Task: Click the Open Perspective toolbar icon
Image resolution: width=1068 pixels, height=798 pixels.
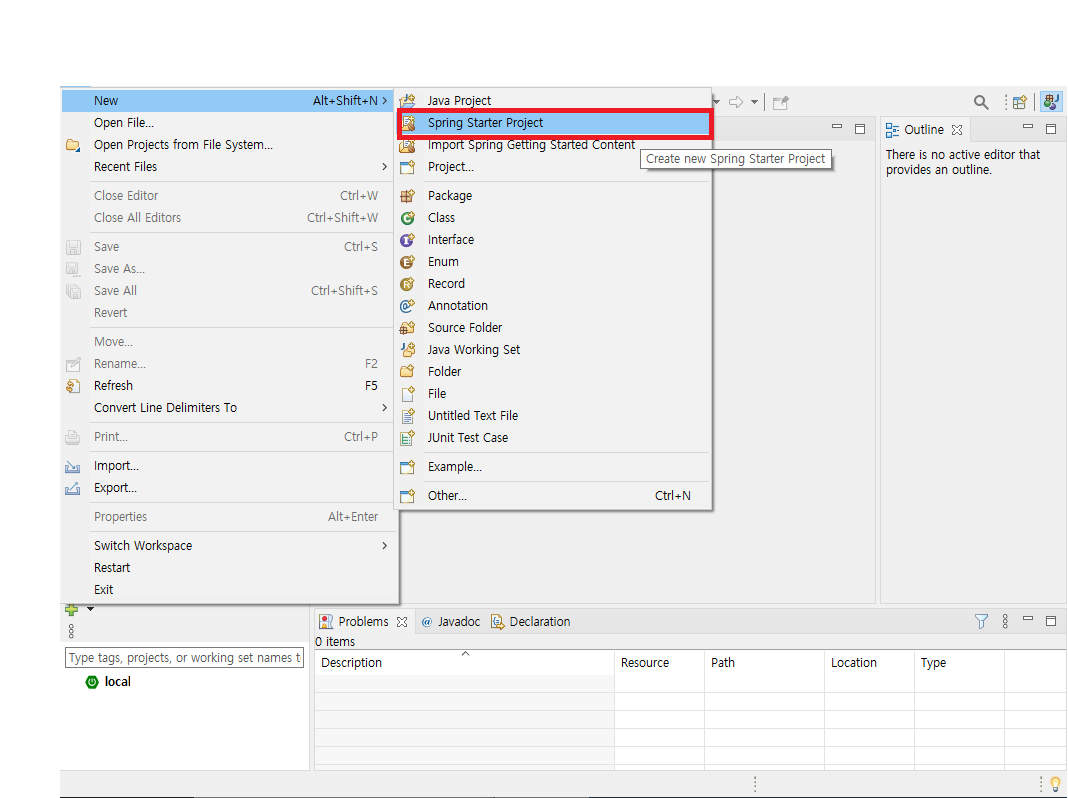Action: click(x=1020, y=102)
